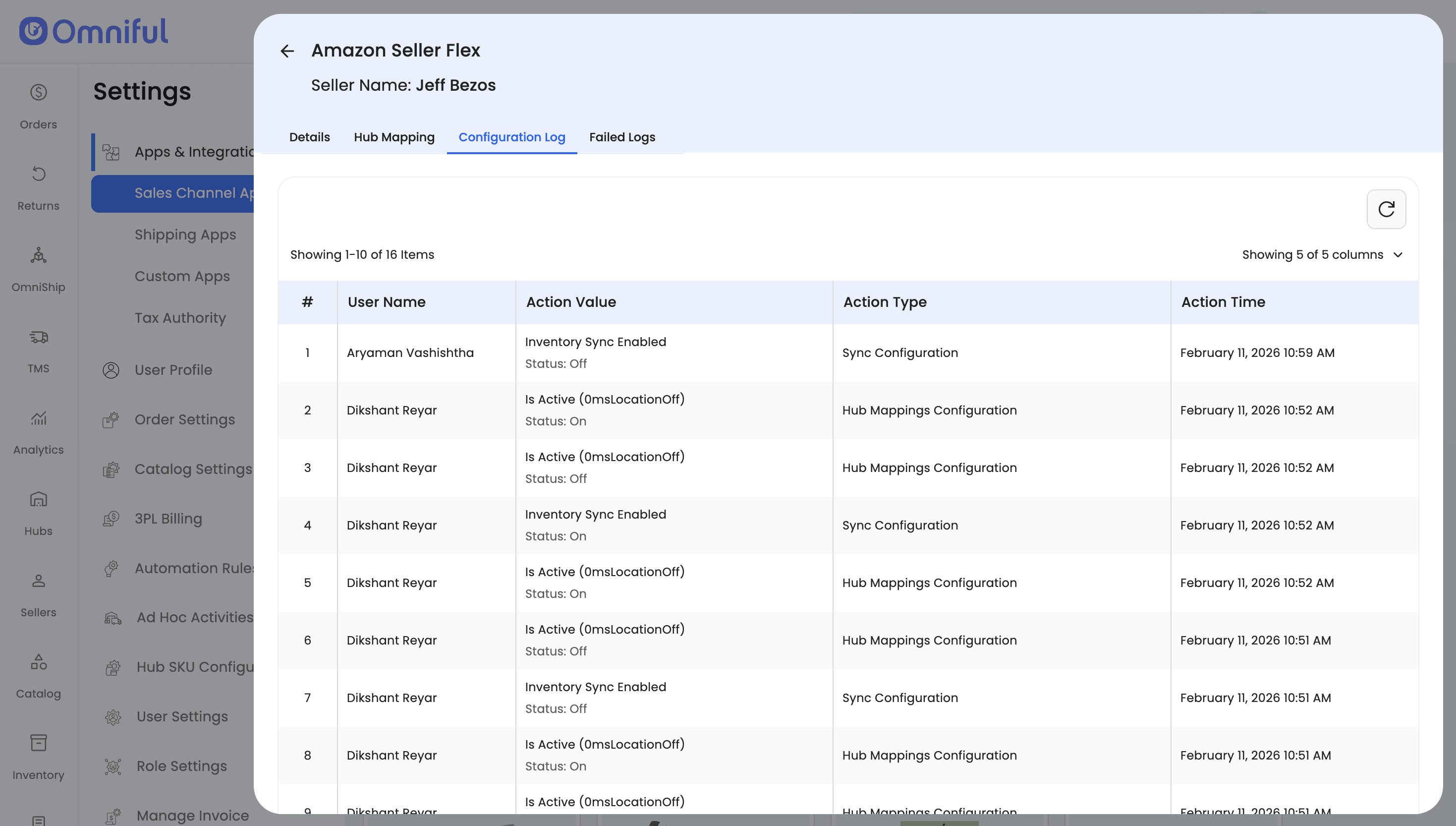Screen dimensions: 1456x826
Task: Go to the User Profile settings
Action: (x=173, y=370)
